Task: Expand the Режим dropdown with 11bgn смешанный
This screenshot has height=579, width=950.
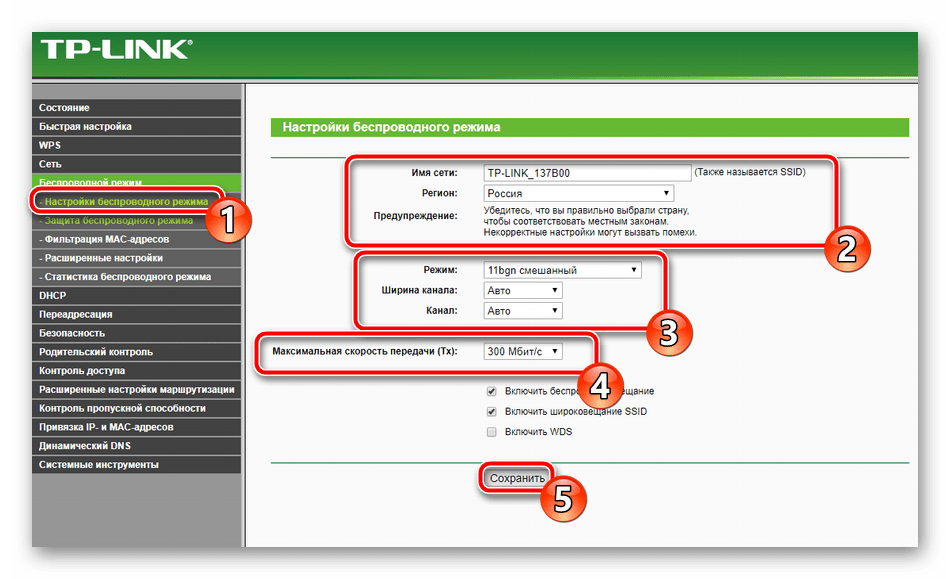Action: pyautogui.click(x=562, y=270)
